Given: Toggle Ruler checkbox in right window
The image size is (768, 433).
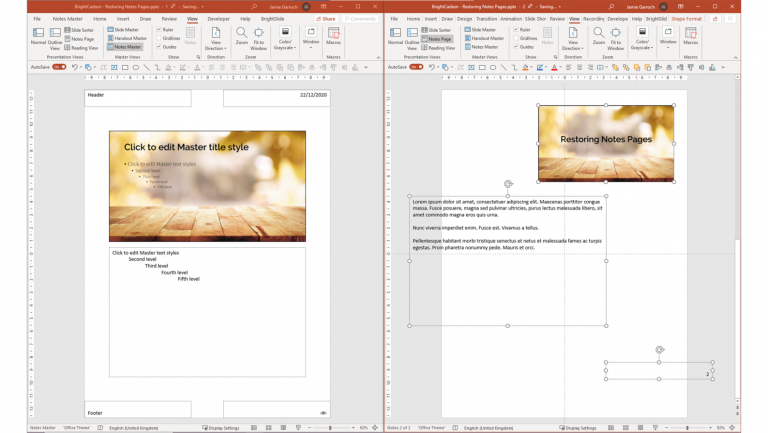Looking at the screenshot, I should pos(516,29).
